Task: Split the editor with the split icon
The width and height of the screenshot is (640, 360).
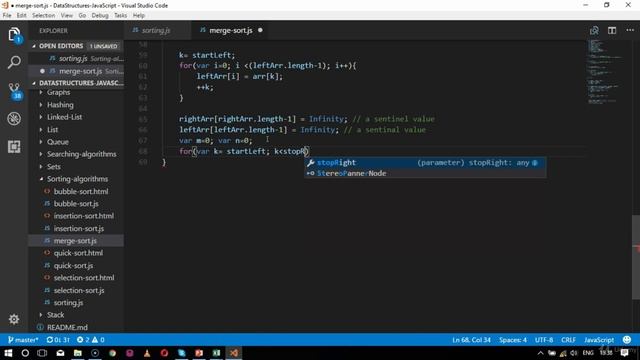Action: [x=611, y=31]
